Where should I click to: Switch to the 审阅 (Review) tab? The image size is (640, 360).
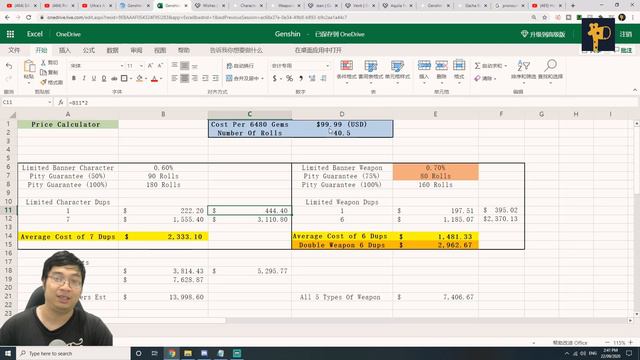point(136,50)
